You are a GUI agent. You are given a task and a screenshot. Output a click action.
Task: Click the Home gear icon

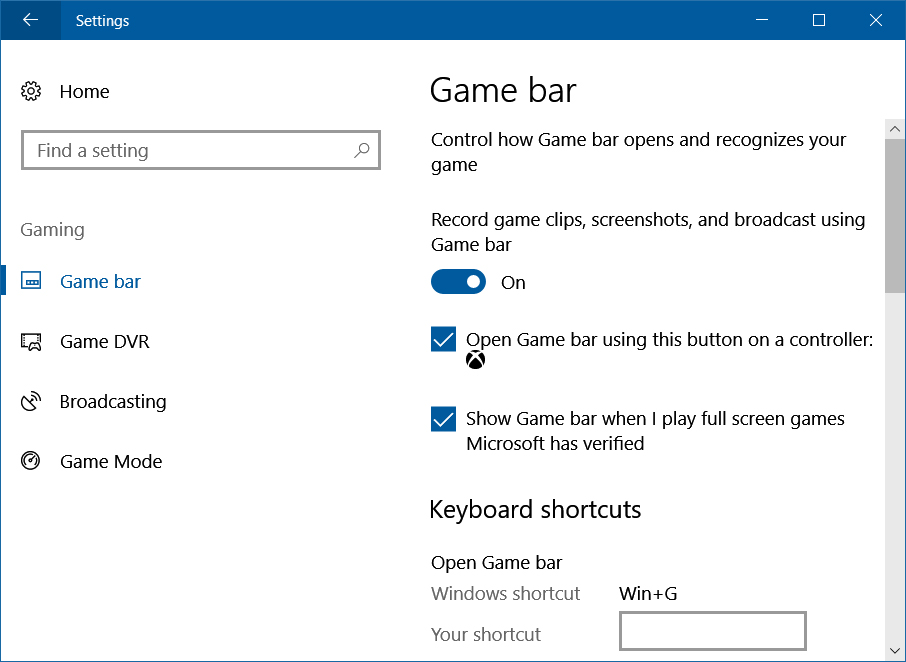[31, 91]
